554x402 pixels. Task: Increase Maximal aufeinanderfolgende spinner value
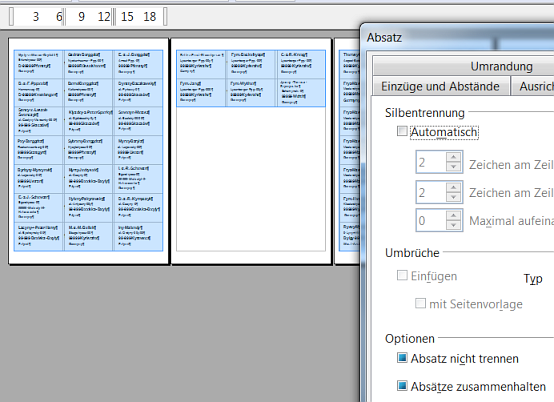[x=453, y=215]
